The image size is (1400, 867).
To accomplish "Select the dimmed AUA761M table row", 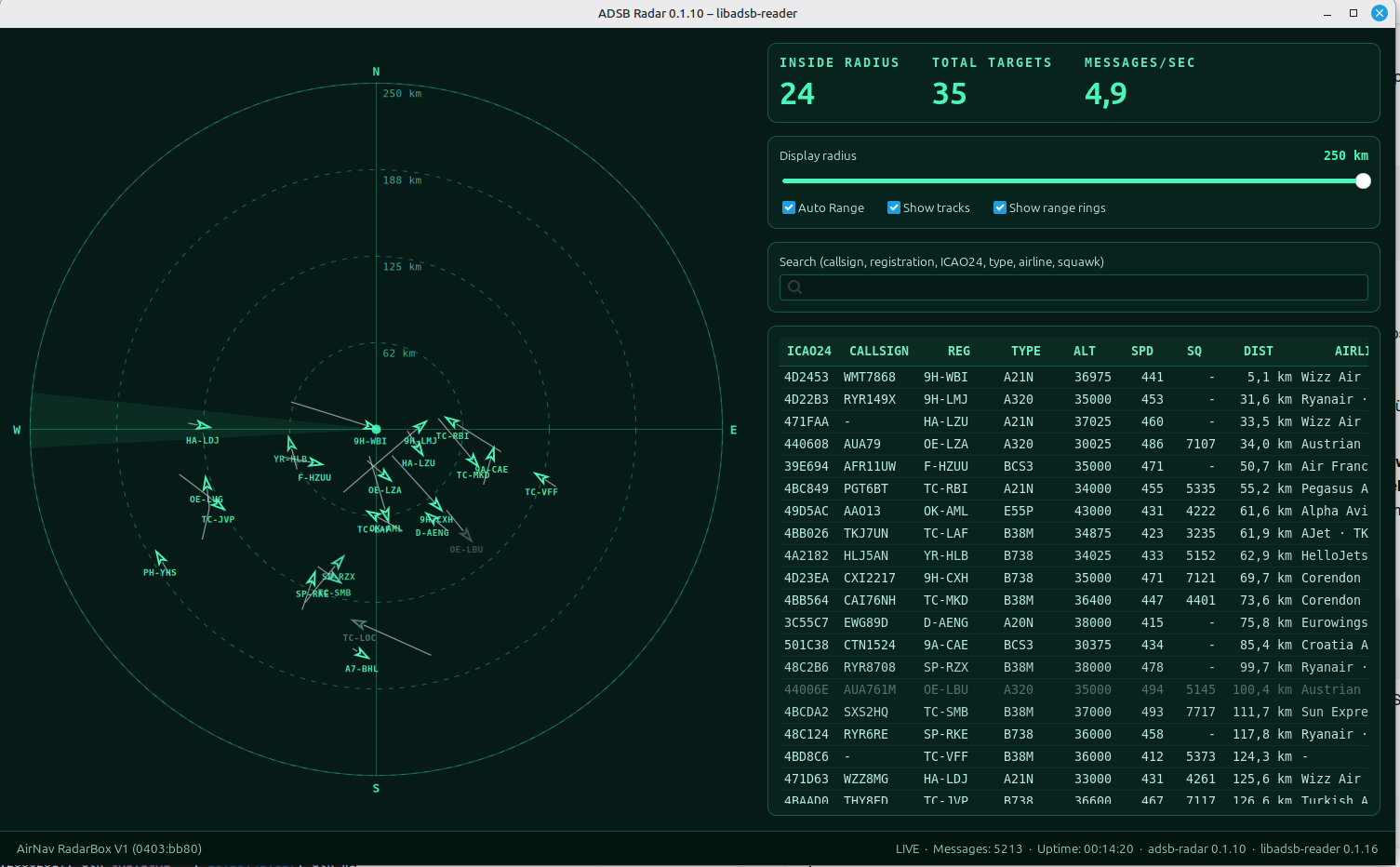I will [1073, 689].
